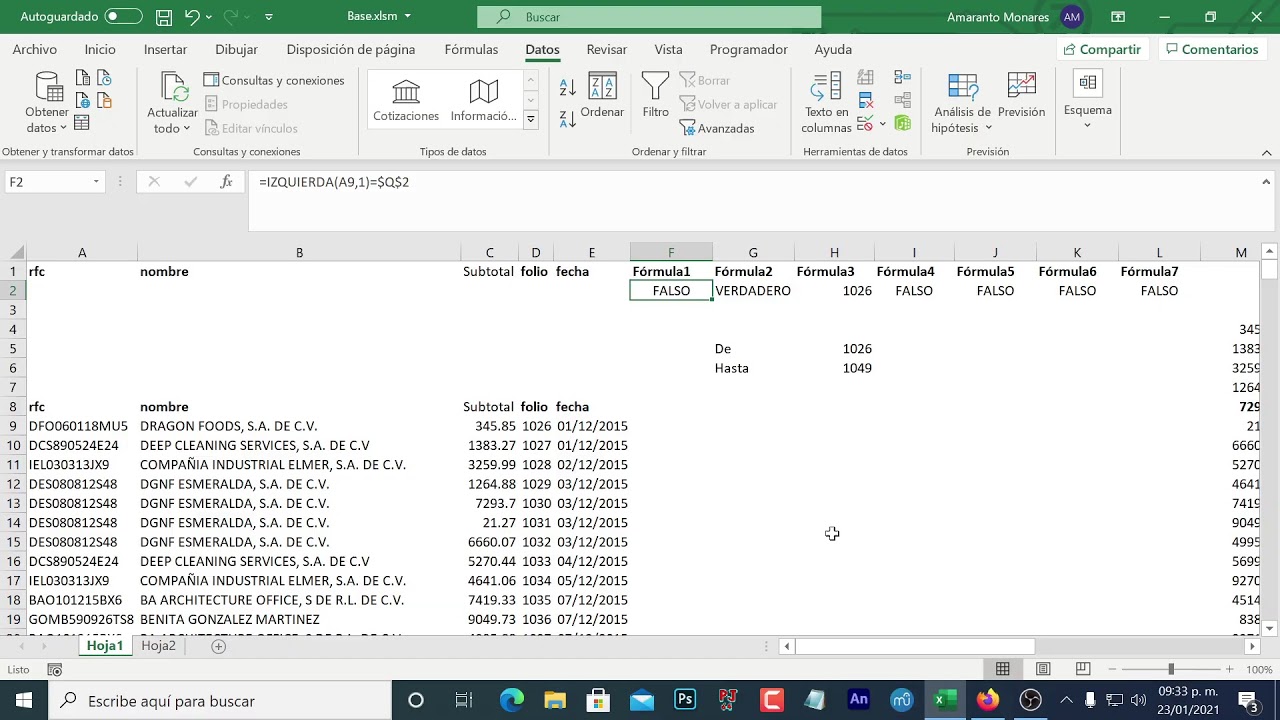1280x720 pixels.
Task: Open Quick Access Toolbar customize dropdown
Action: coord(269,17)
